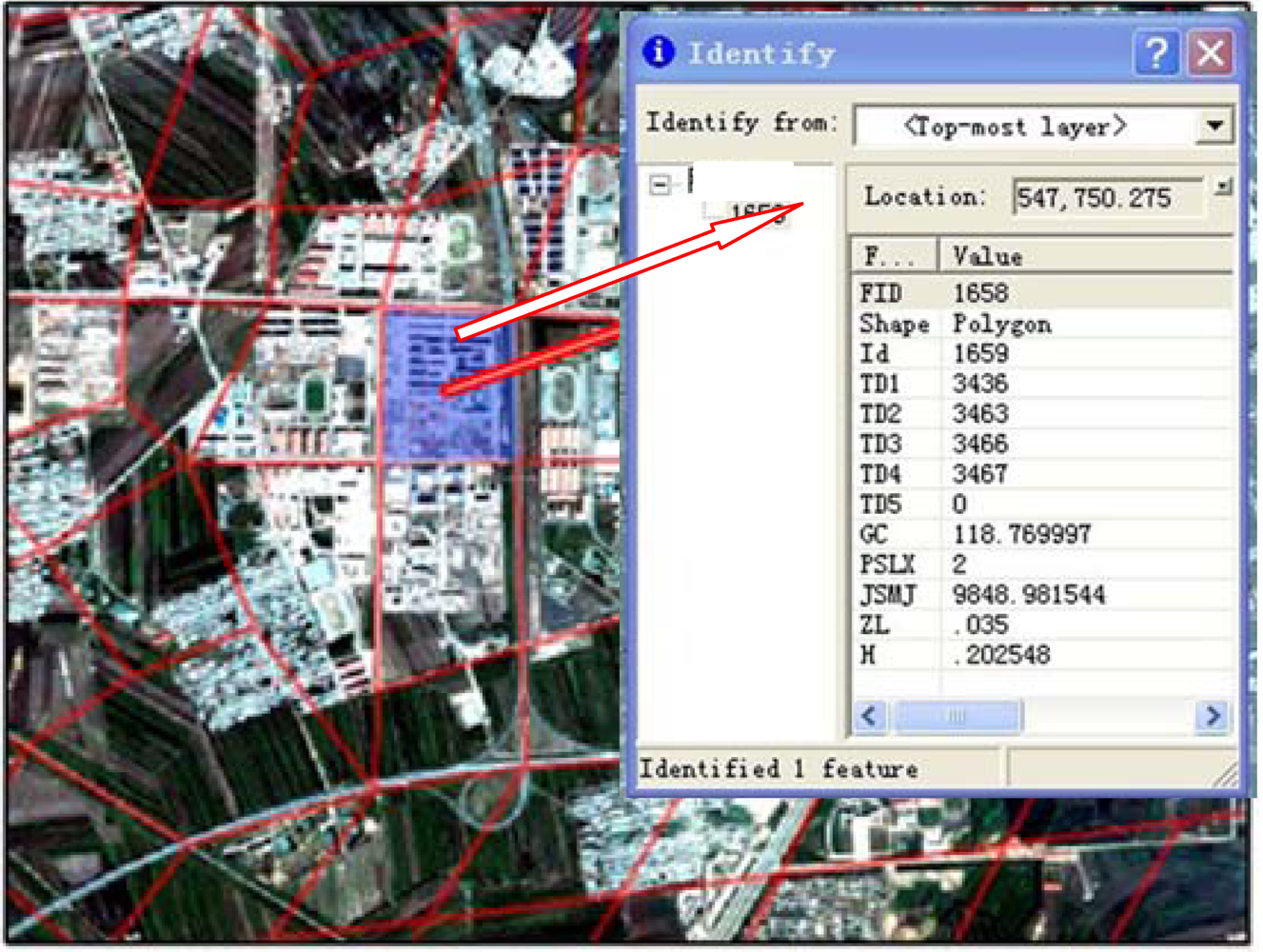Collapse the layer node in feature tree
This screenshot has height=952, width=1263.
pyautogui.click(x=660, y=184)
